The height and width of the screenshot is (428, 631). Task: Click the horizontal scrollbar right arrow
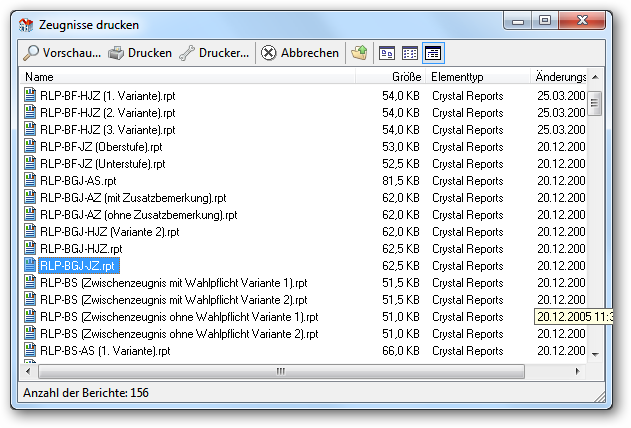click(x=578, y=371)
